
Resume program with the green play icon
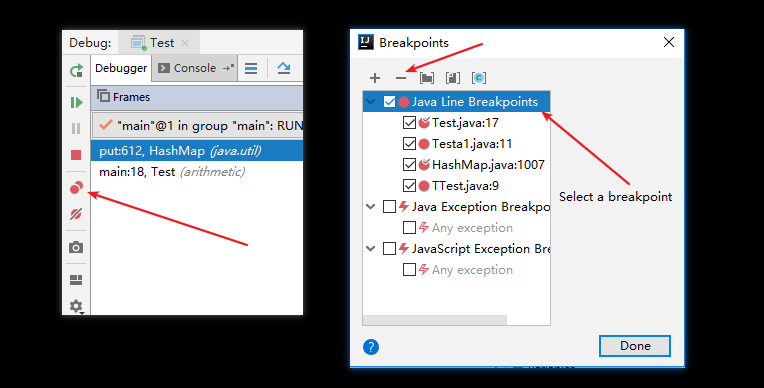pyautogui.click(x=76, y=102)
